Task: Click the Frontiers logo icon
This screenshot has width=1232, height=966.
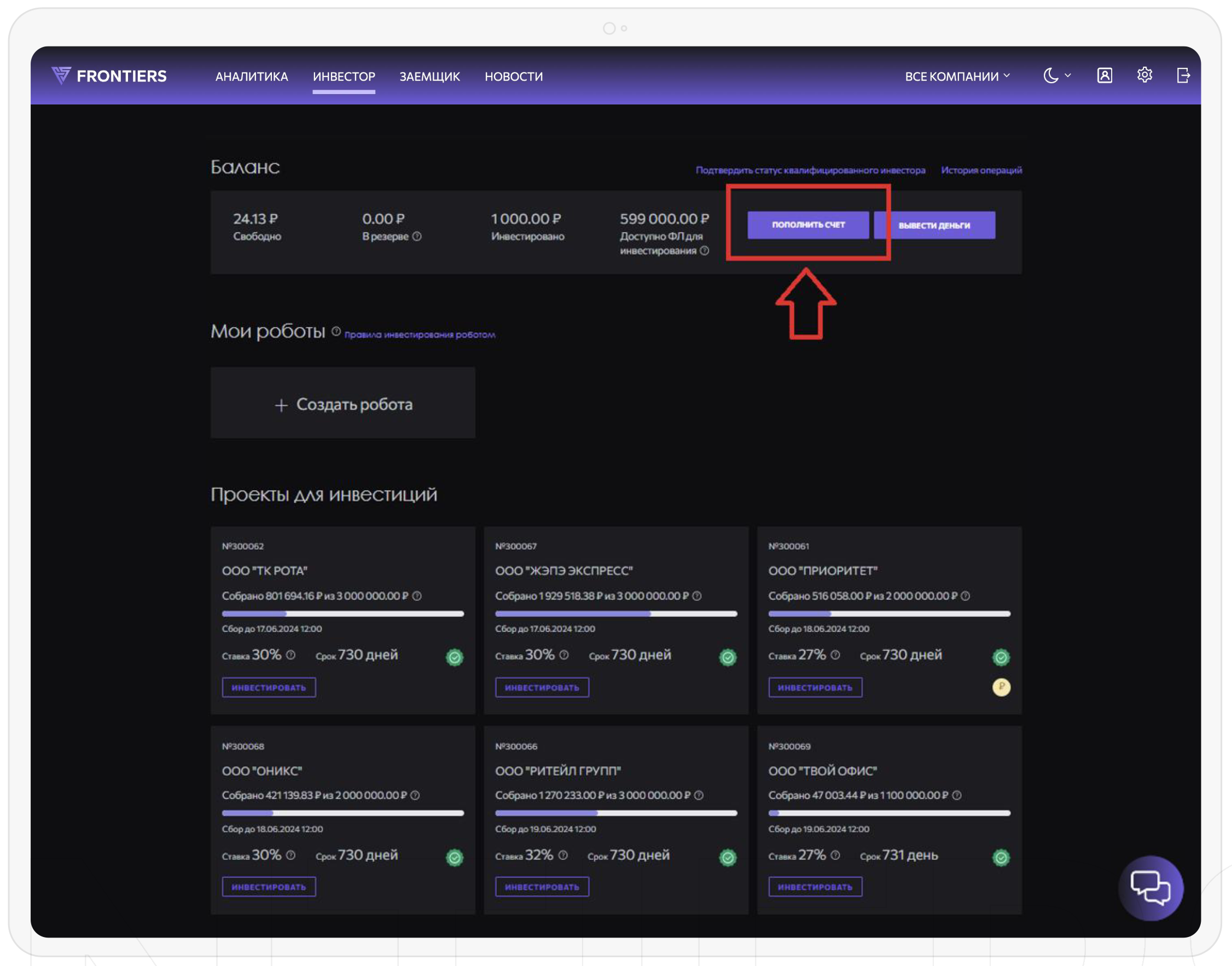Action: tap(61, 75)
